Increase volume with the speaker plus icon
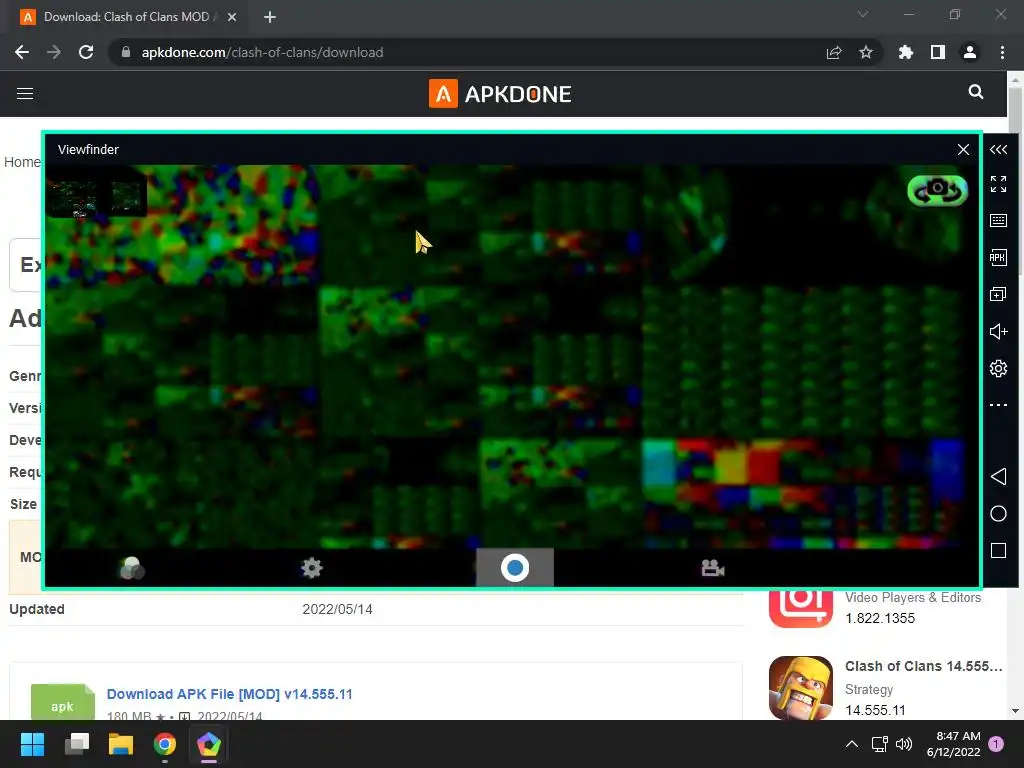Viewport: 1024px width, 768px height. point(998,332)
